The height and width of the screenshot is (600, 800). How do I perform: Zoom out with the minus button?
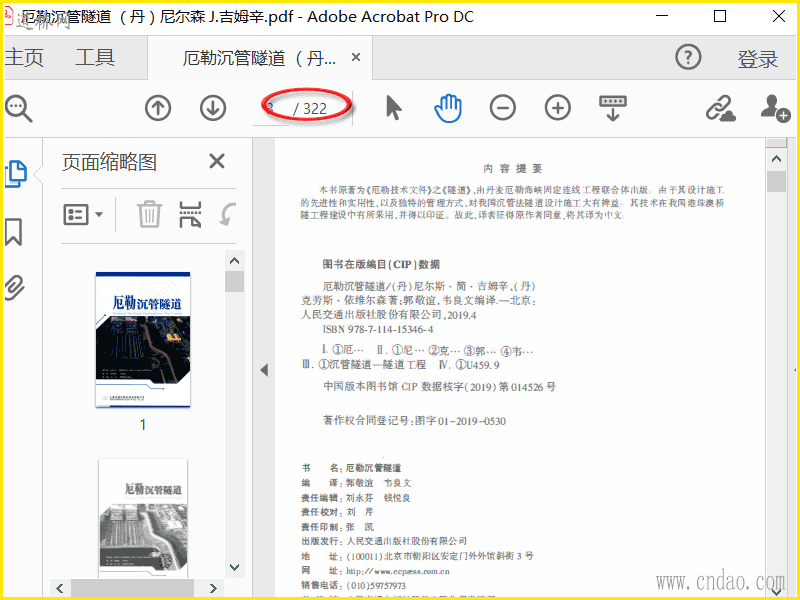pos(503,108)
